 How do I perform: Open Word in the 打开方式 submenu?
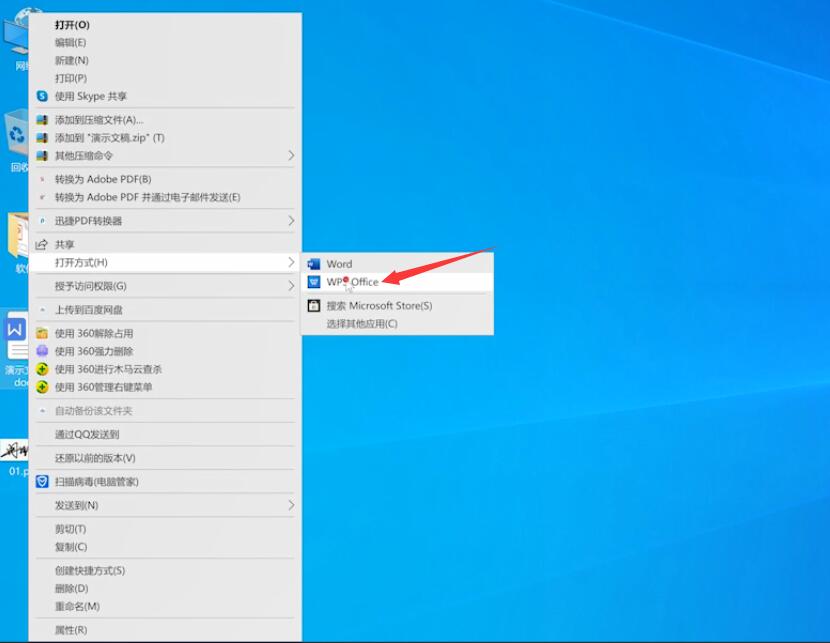coord(398,264)
